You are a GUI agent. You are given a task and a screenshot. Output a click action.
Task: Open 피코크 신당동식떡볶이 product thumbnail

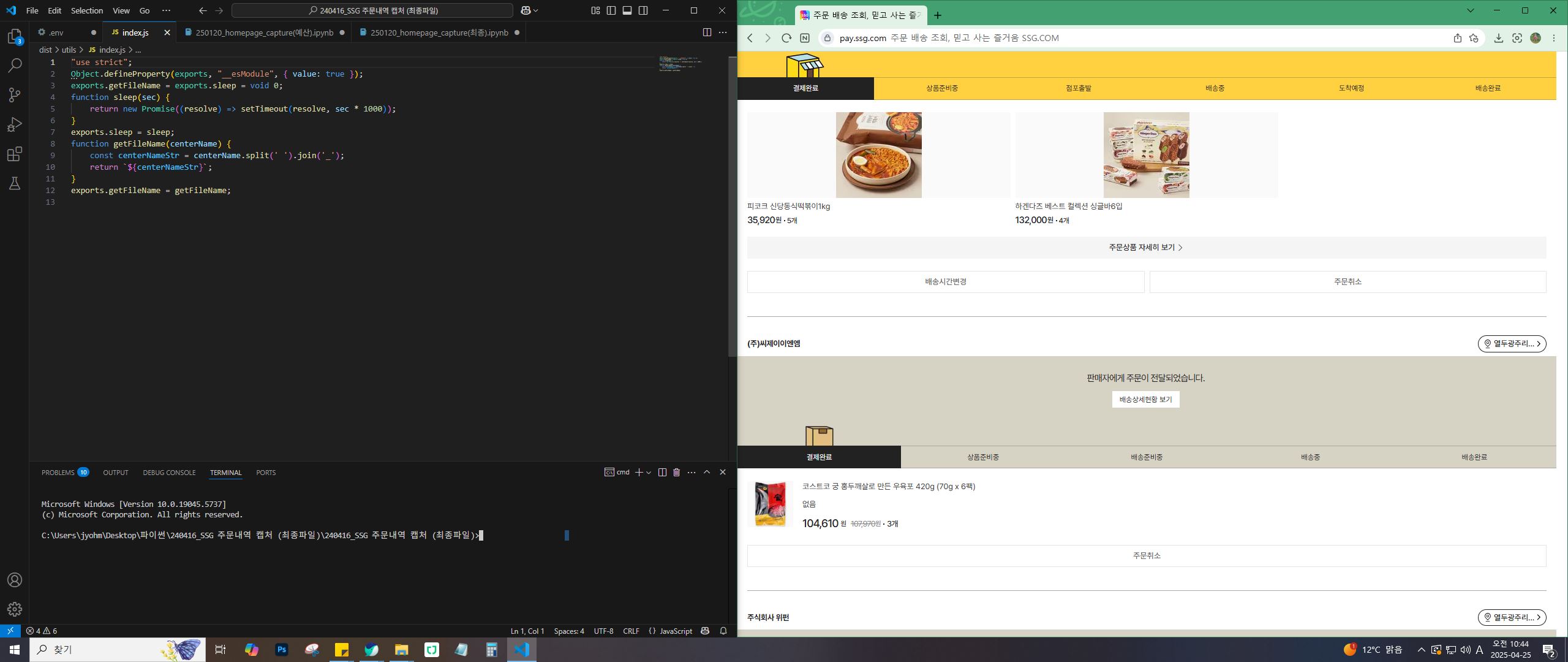pos(878,155)
